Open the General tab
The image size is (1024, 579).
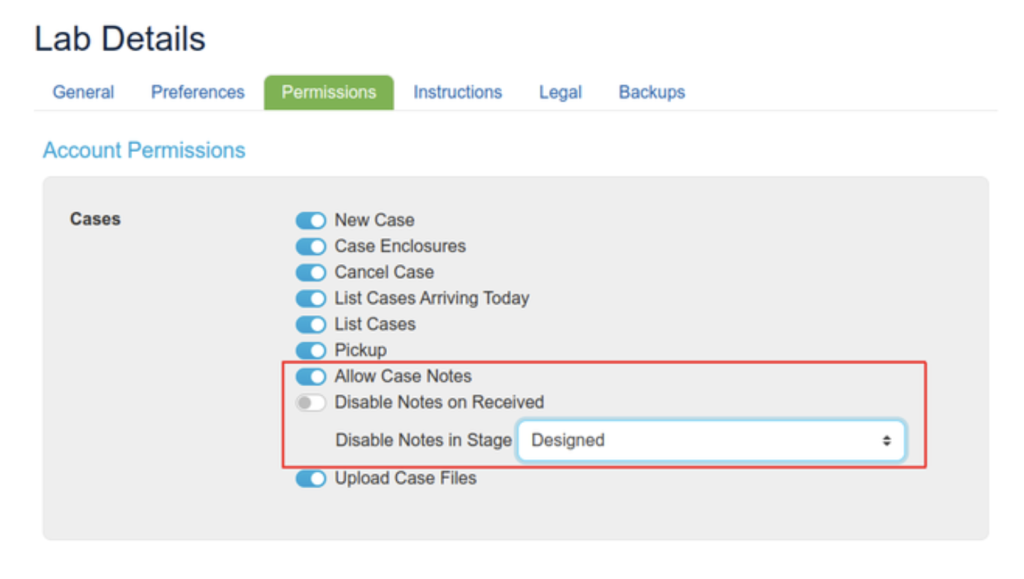point(83,92)
